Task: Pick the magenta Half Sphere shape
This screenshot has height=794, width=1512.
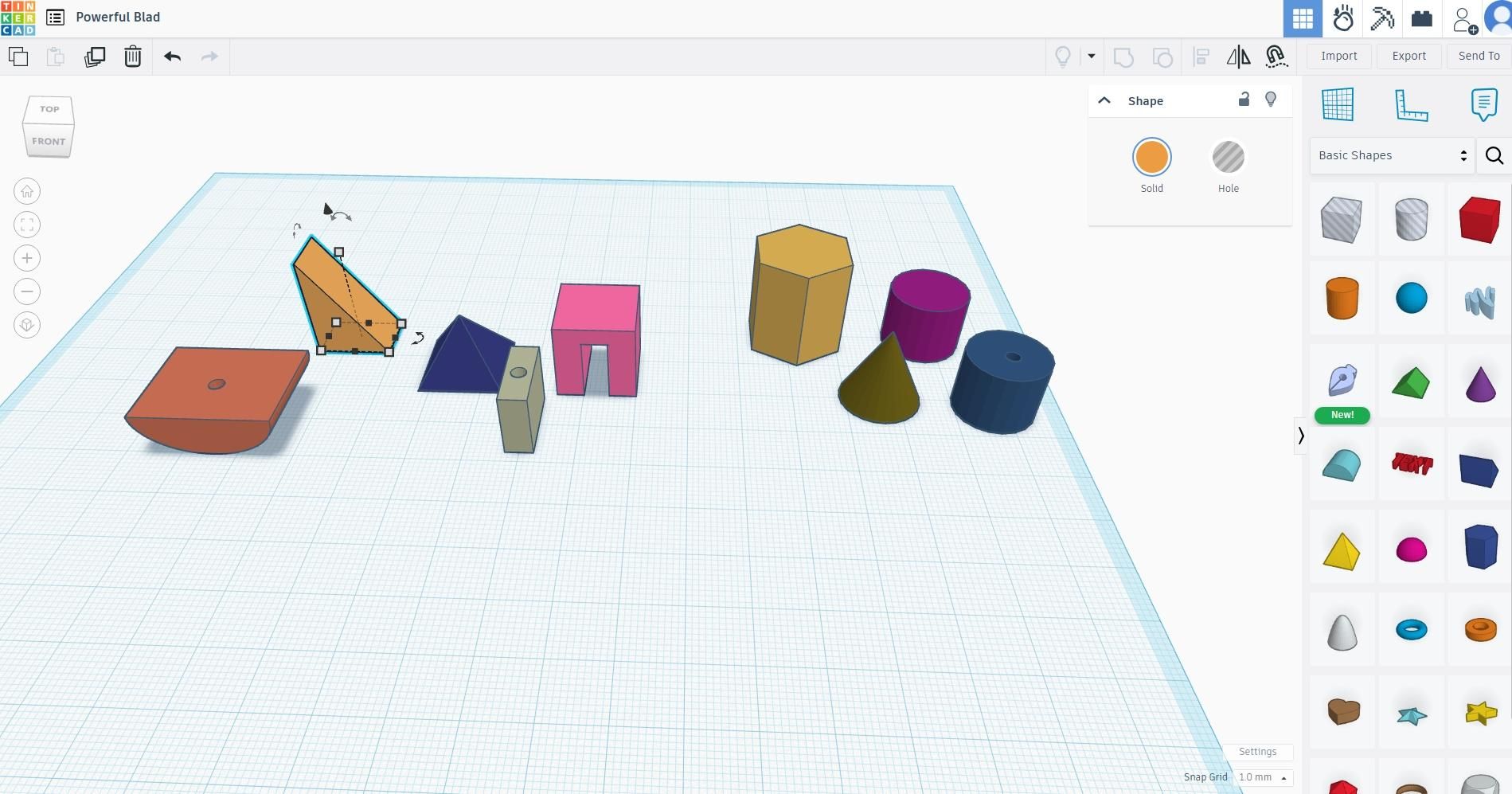Action: 1412,550
